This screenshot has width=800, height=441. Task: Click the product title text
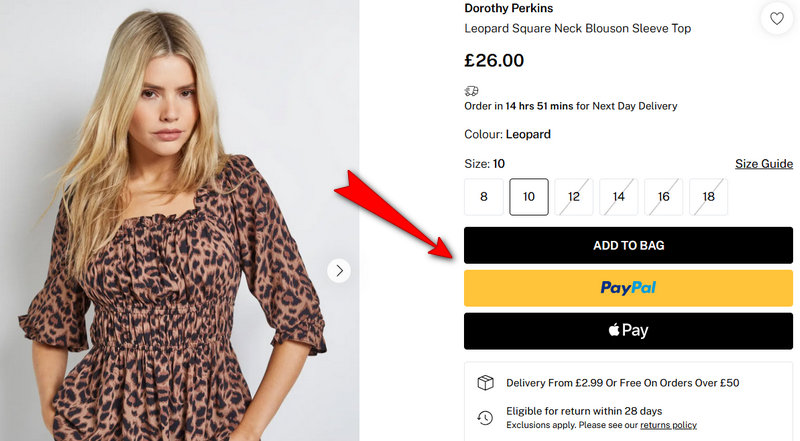click(577, 28)
